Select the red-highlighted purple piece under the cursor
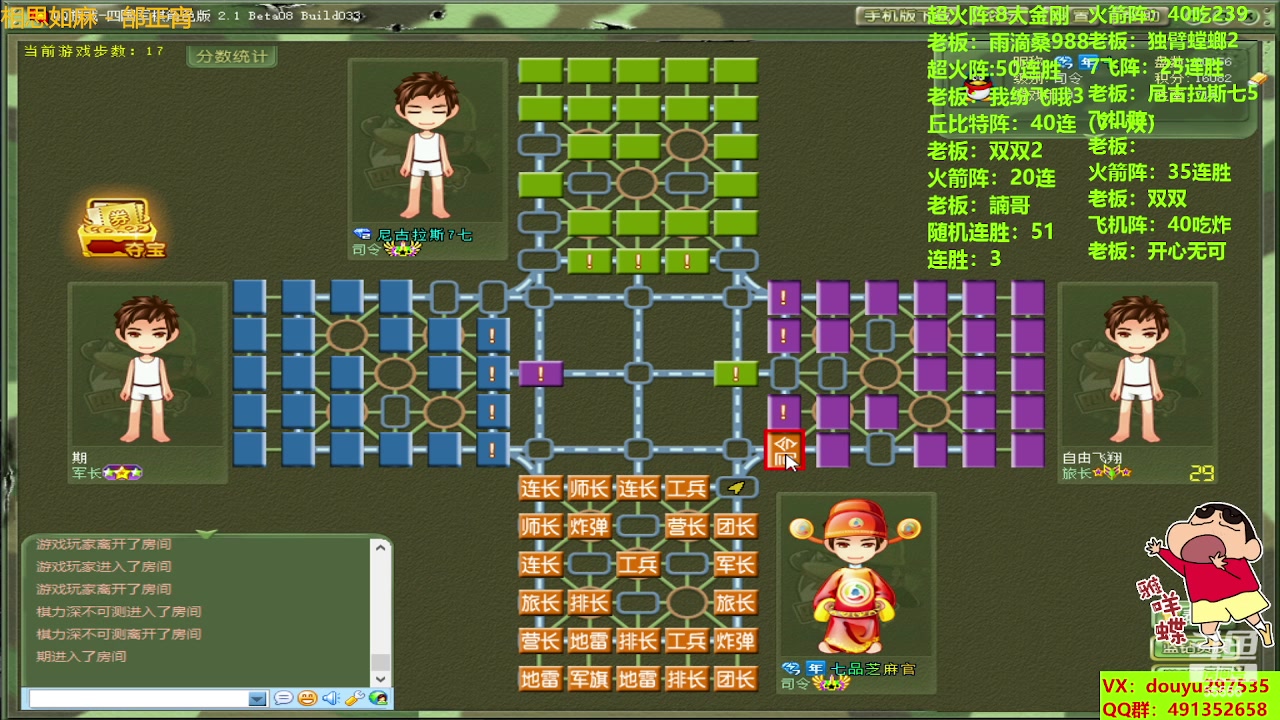This screenshot has height=720, width=1280. pos(784,450)
